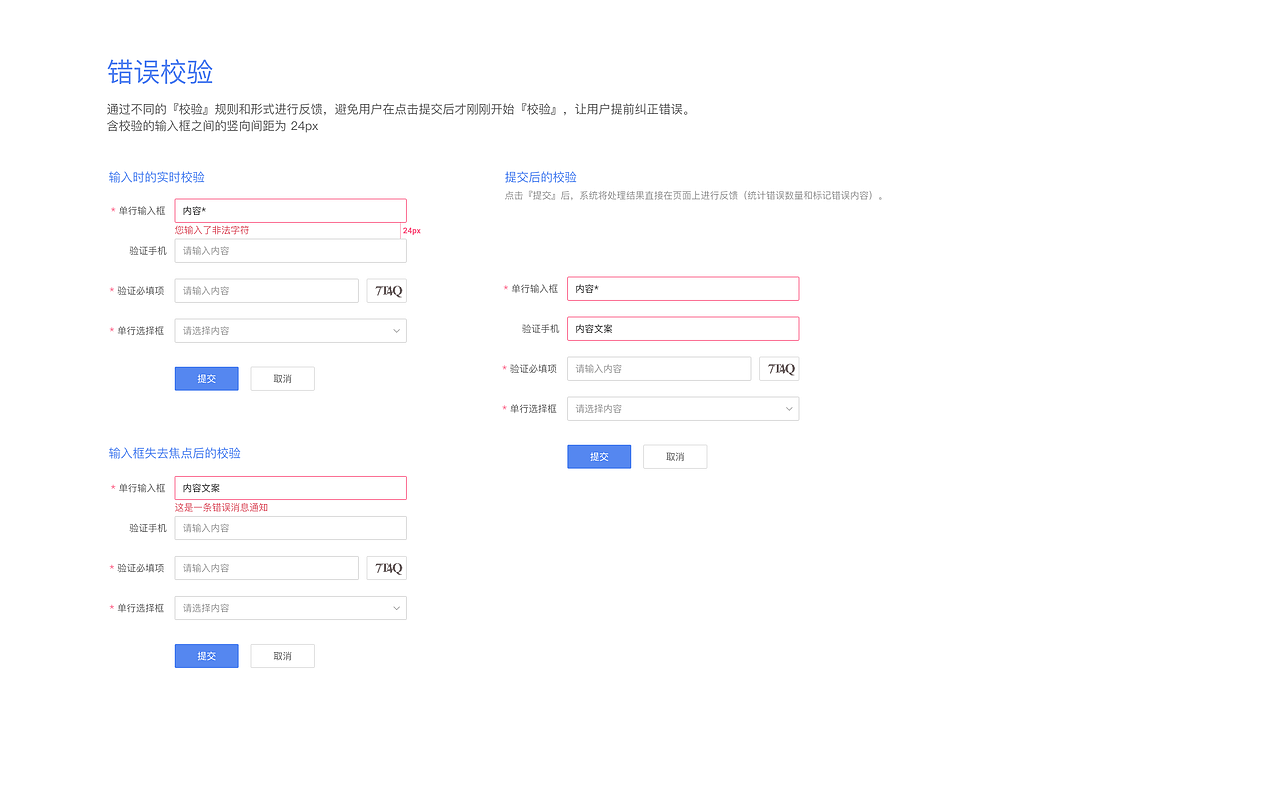The image size is (1280, 796).
Task: Cancel the 输入框失去焦点后的校验 form via 取消
Action: 282,656
